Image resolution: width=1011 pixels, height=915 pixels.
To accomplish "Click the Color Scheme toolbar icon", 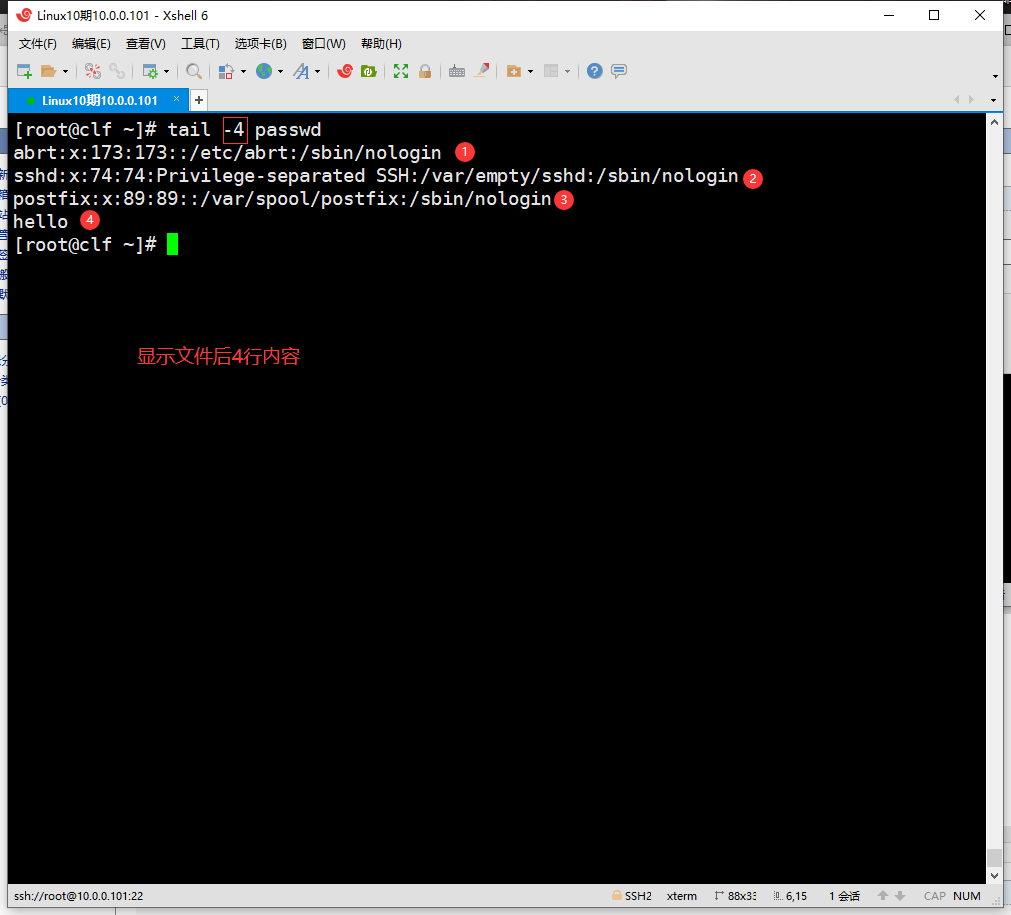I will [226, 71].
